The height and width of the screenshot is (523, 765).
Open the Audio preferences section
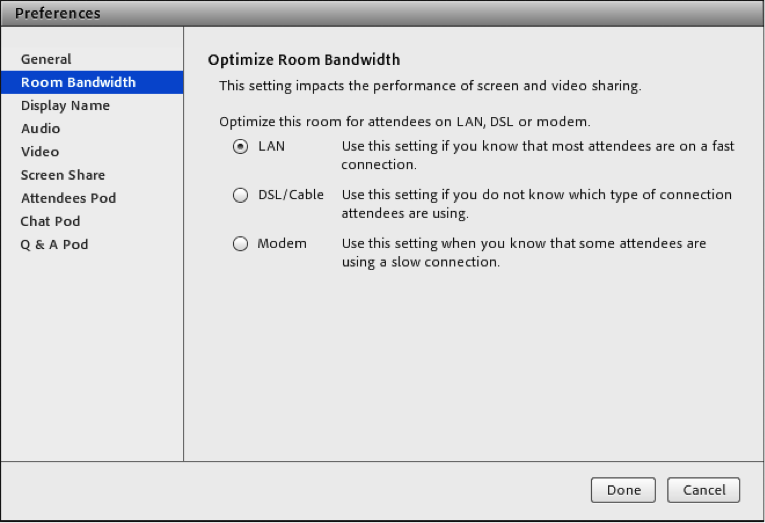(40, 128)
